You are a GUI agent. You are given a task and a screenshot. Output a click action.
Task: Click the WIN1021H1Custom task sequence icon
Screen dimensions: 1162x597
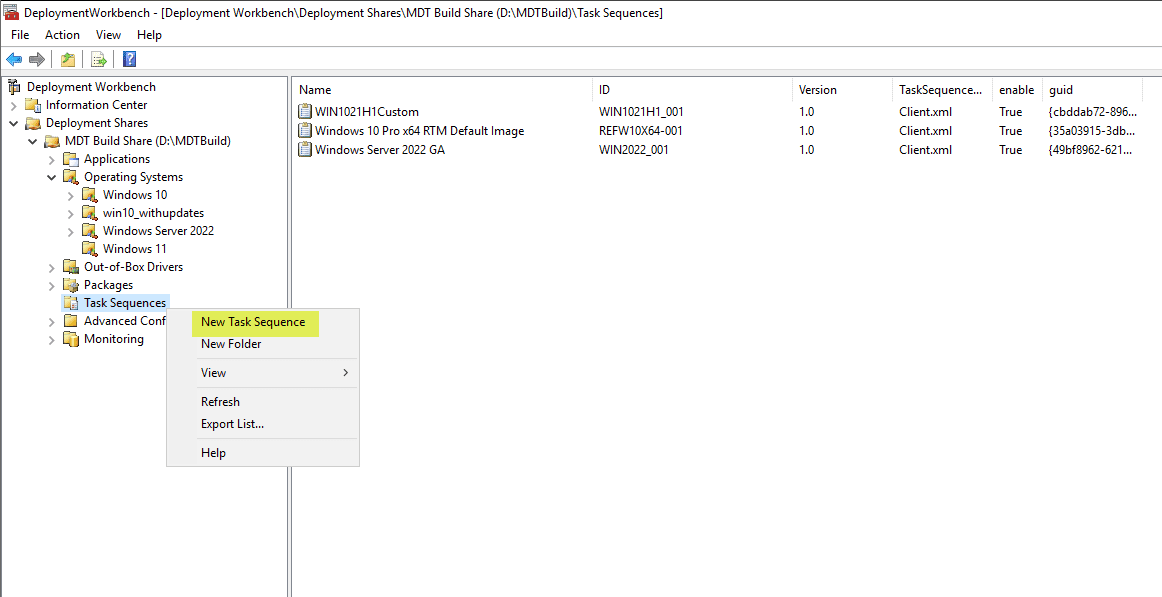pyautogui.click(x=306, y=111)
